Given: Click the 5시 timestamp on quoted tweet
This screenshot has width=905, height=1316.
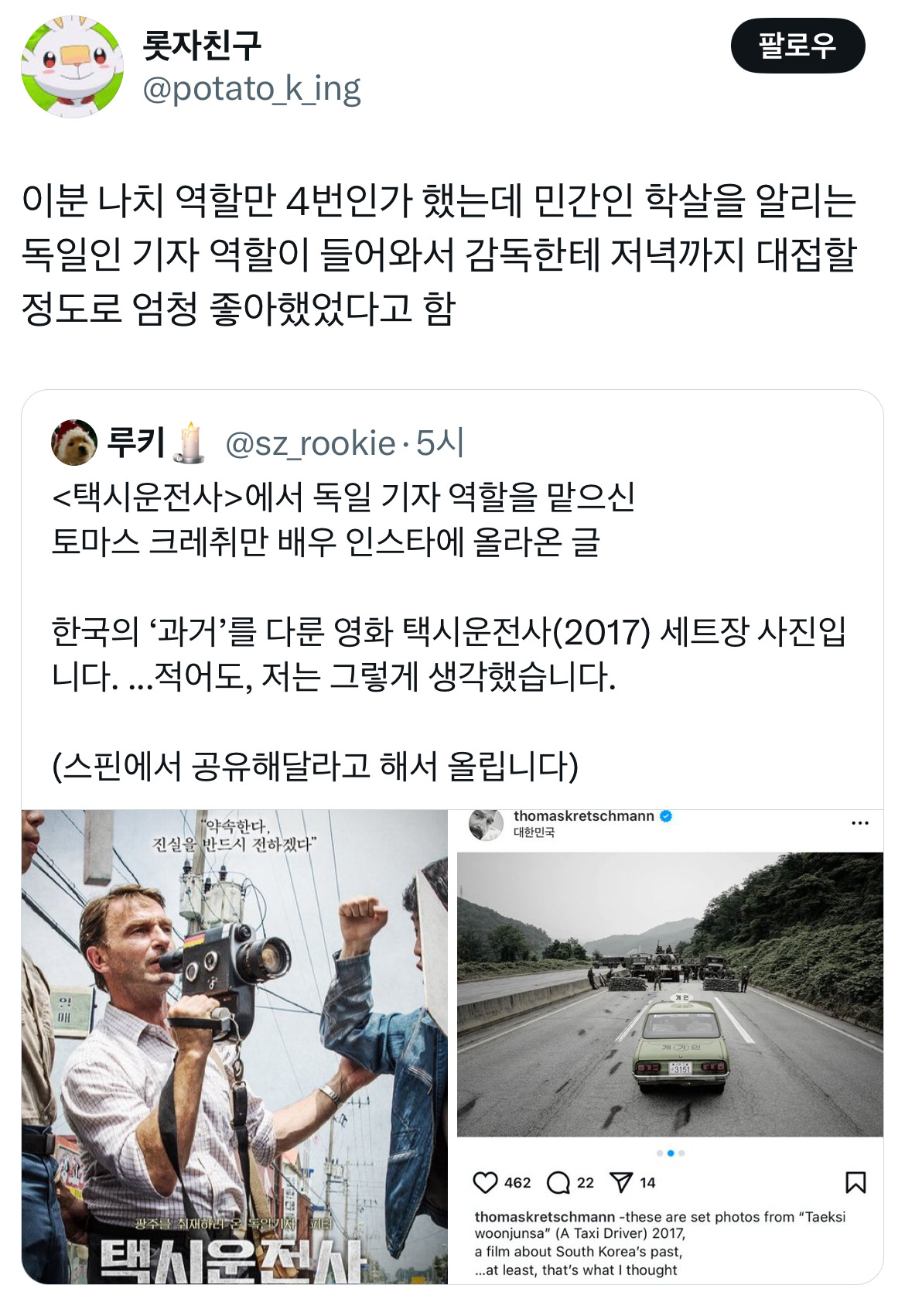Looking at the screenshot, I should pyautogui.click(x=439, y=443).
